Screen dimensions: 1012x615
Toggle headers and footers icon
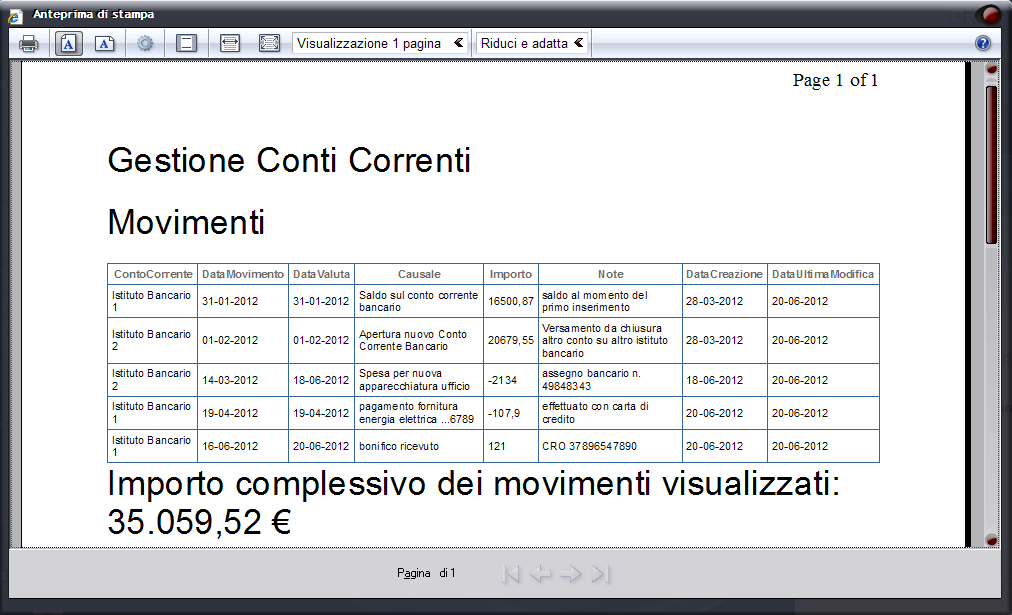click(185, 43)
